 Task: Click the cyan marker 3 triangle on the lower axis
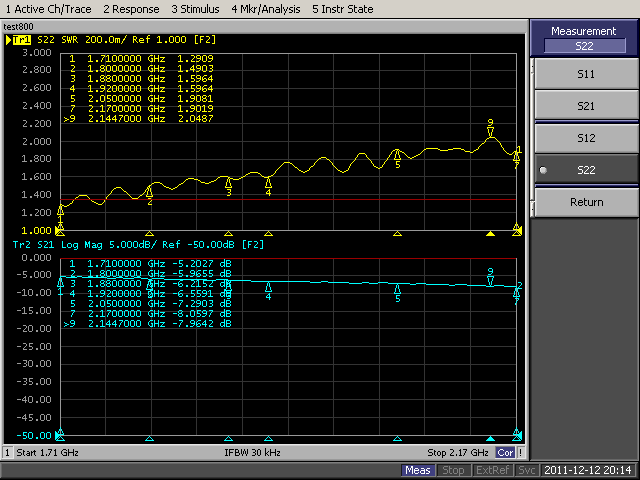pos(229,439)
